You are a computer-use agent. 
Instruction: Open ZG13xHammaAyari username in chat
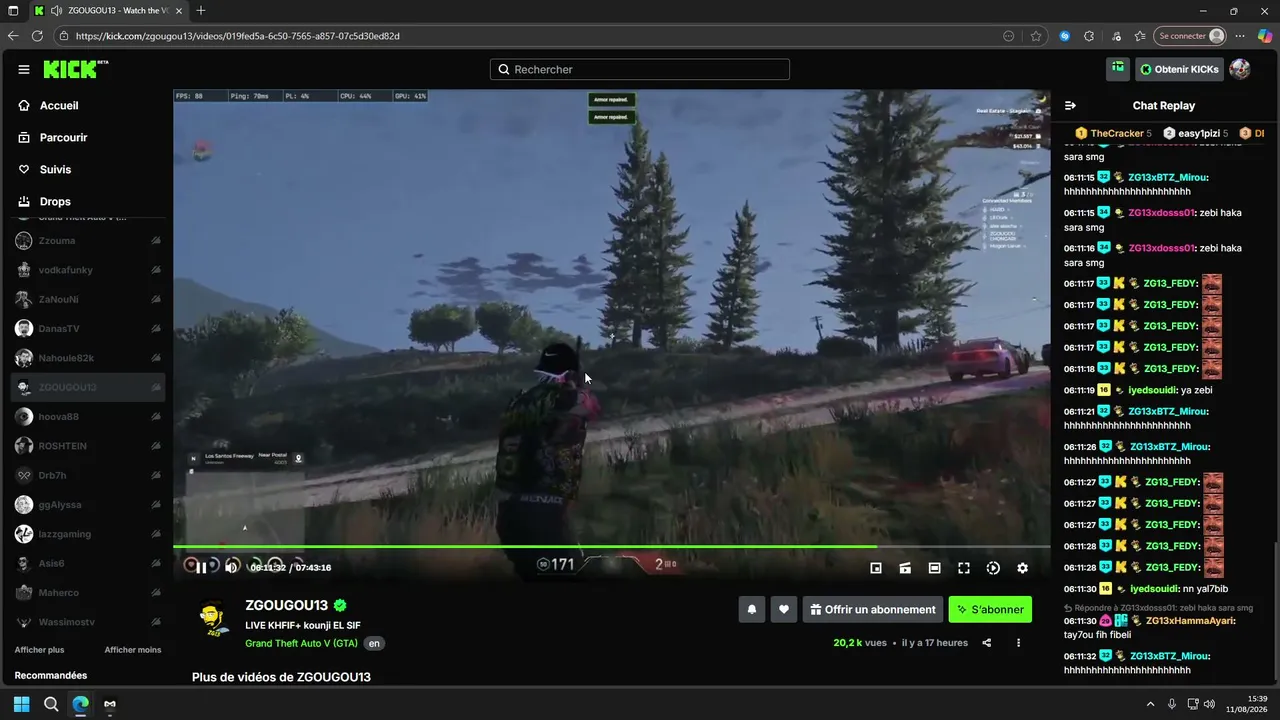click(1189, 621)
